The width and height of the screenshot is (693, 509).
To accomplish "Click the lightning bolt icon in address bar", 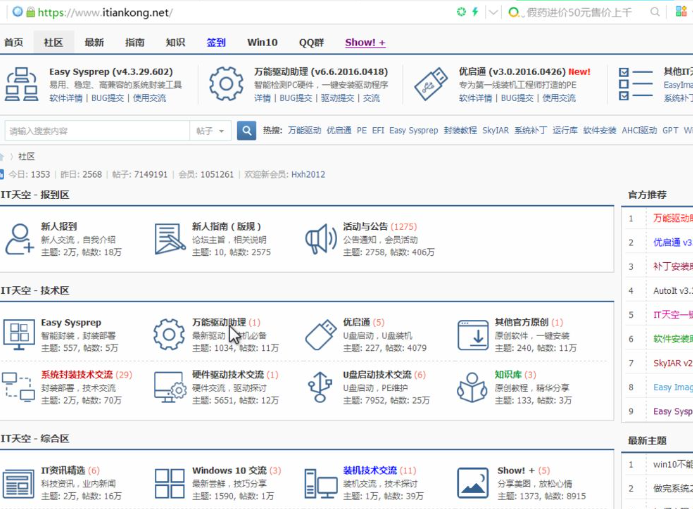I will click(474, 12).
